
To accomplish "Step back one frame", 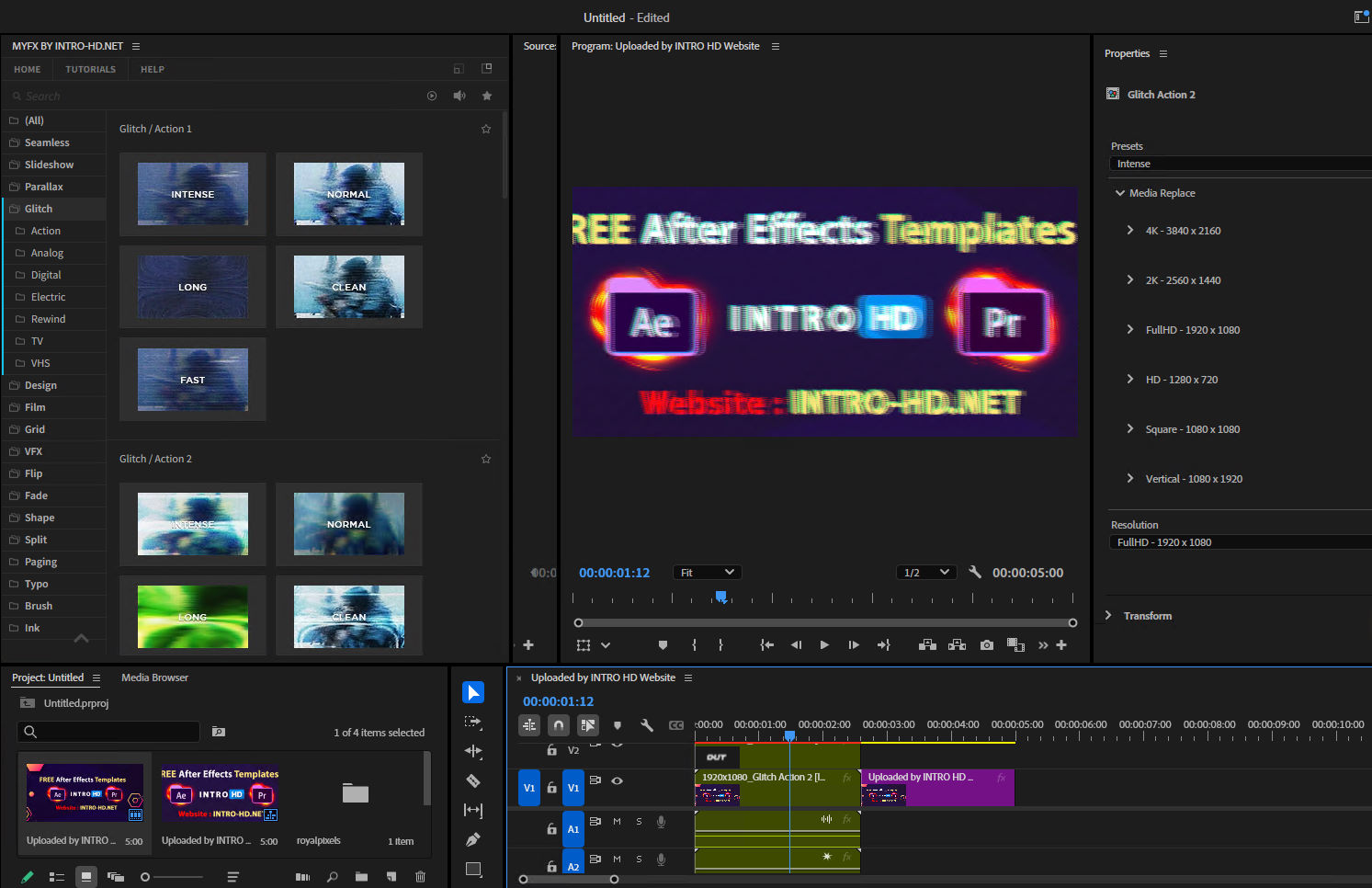I will click(x=796, y=645).
